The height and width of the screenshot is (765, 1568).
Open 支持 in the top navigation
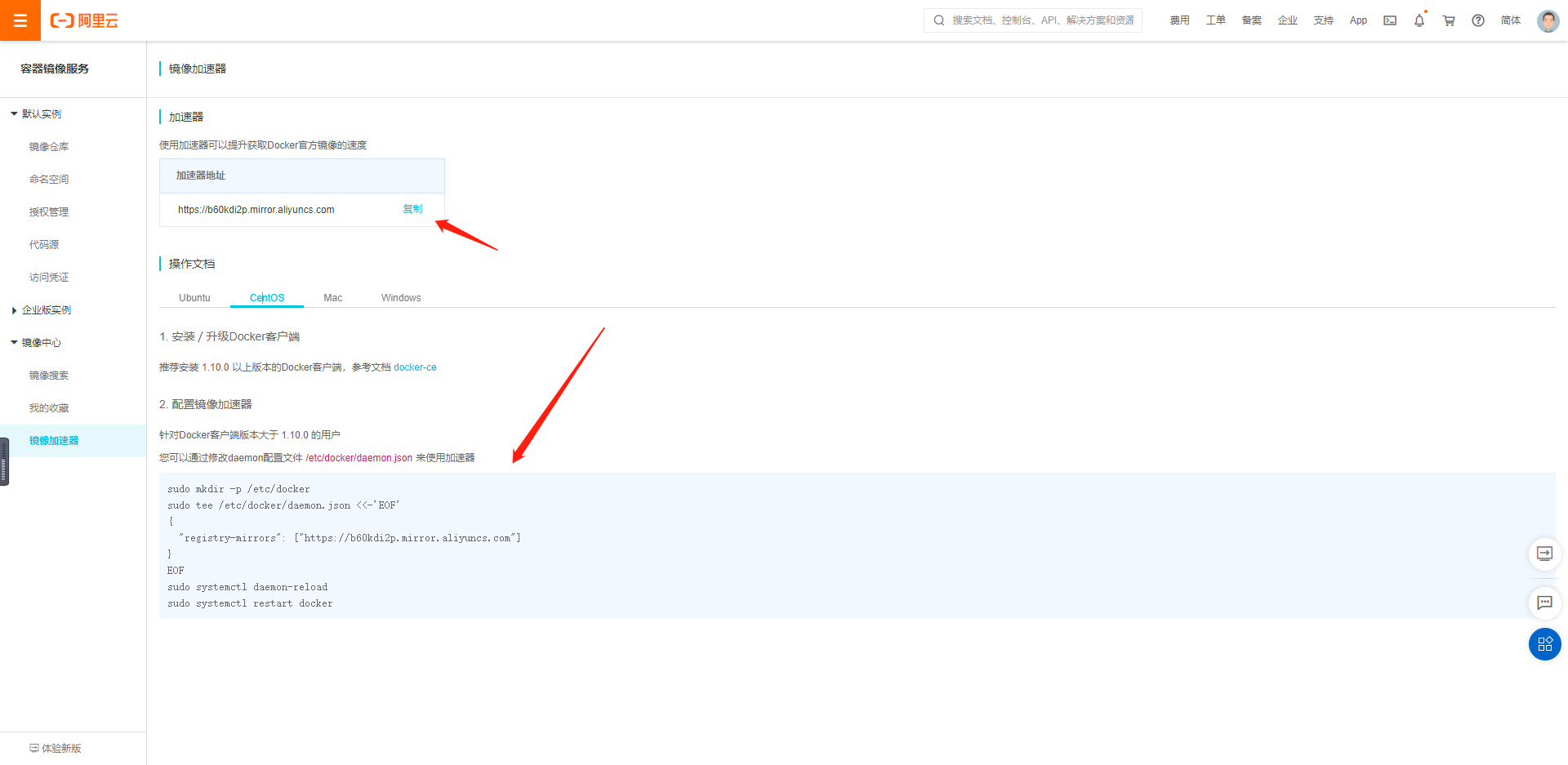point(1323,20)
